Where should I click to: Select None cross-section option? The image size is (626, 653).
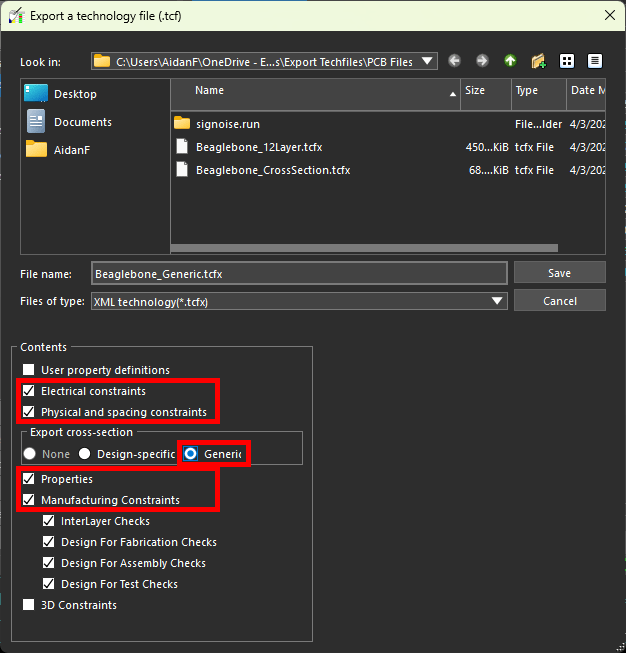pos(30,454)
